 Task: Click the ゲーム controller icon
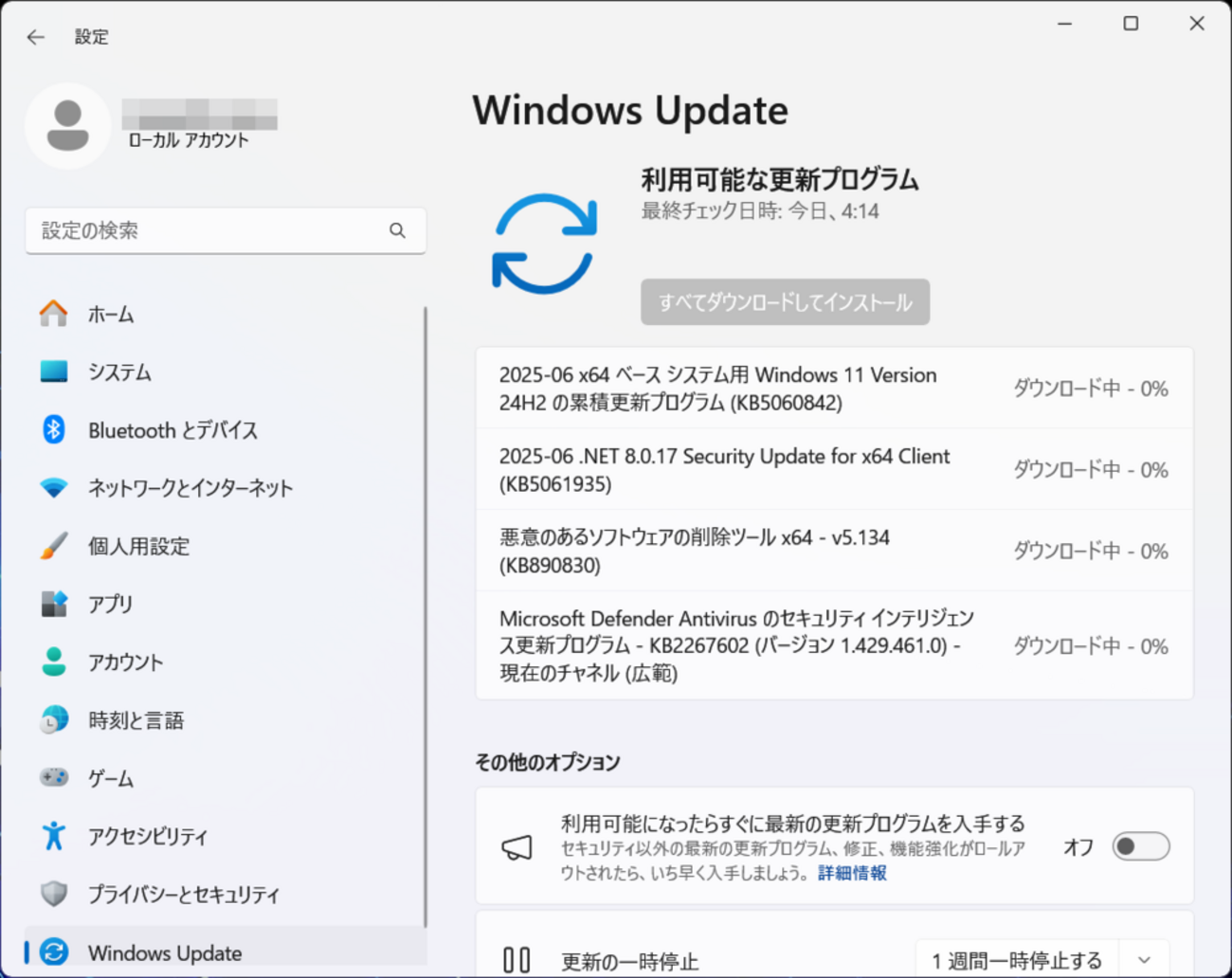tap(54, 778)
